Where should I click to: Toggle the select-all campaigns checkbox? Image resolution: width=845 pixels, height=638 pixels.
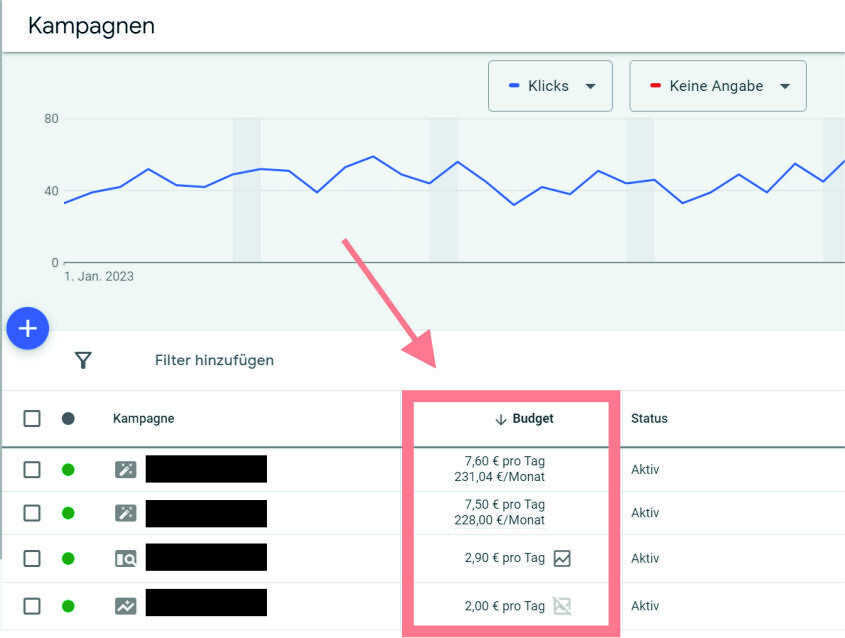tap(31, 418)
